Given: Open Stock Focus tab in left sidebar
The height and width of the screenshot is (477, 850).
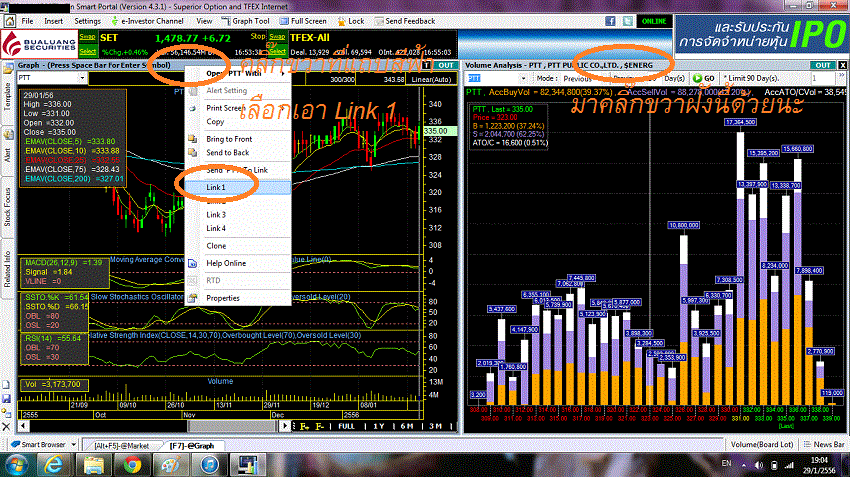Looking at the screenshot, I should click(7, 207).
